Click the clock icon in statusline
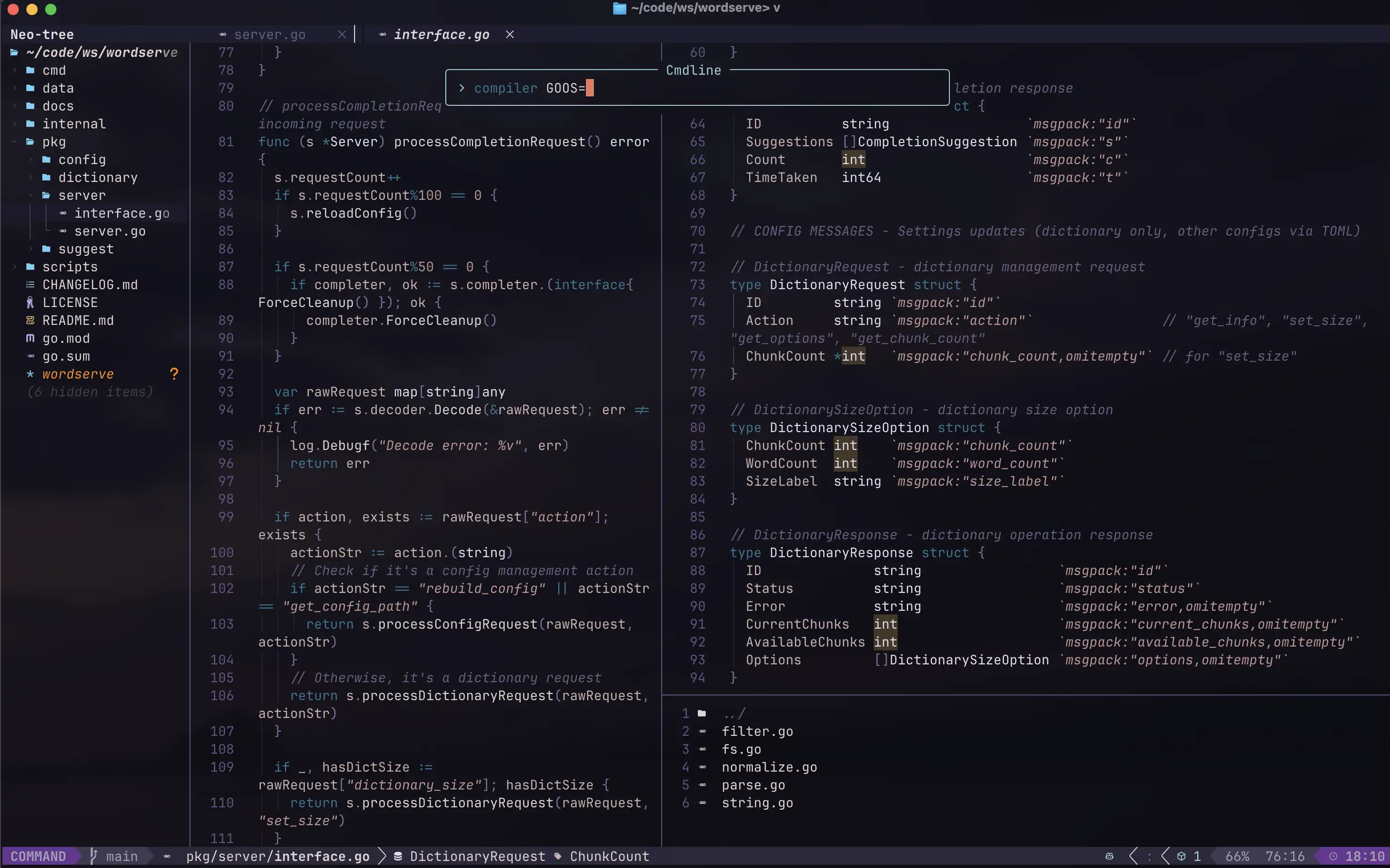The image size is (1390, 868). tap(1333, 856)
